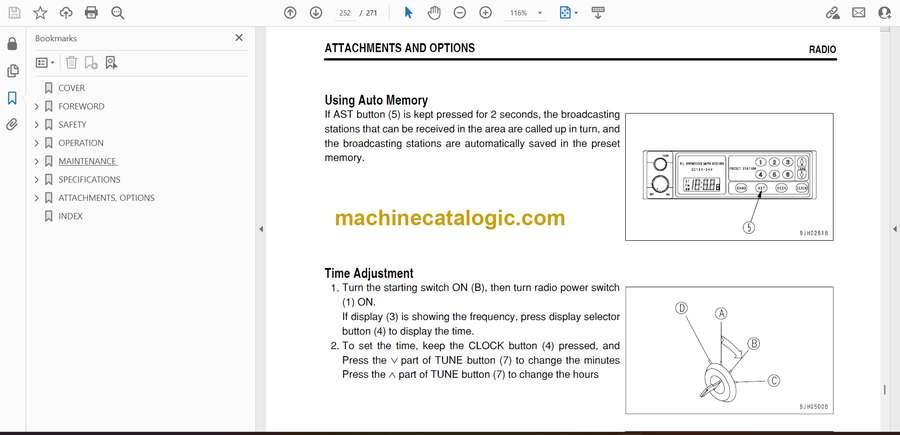The height and width of the screenshot is (435, 900).
Task: Go to previous page arrow
Action: click(x=290, y=13)
